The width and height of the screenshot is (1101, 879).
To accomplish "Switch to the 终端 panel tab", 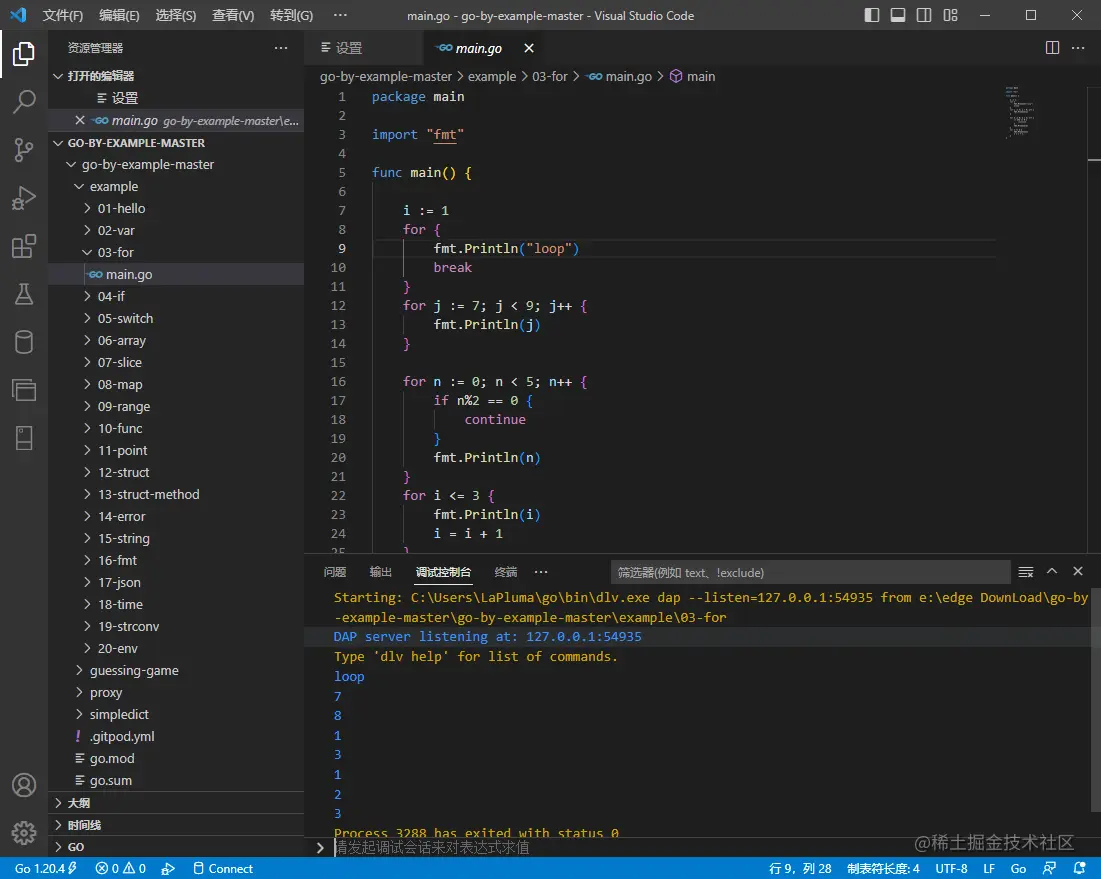I will (506, 571).
